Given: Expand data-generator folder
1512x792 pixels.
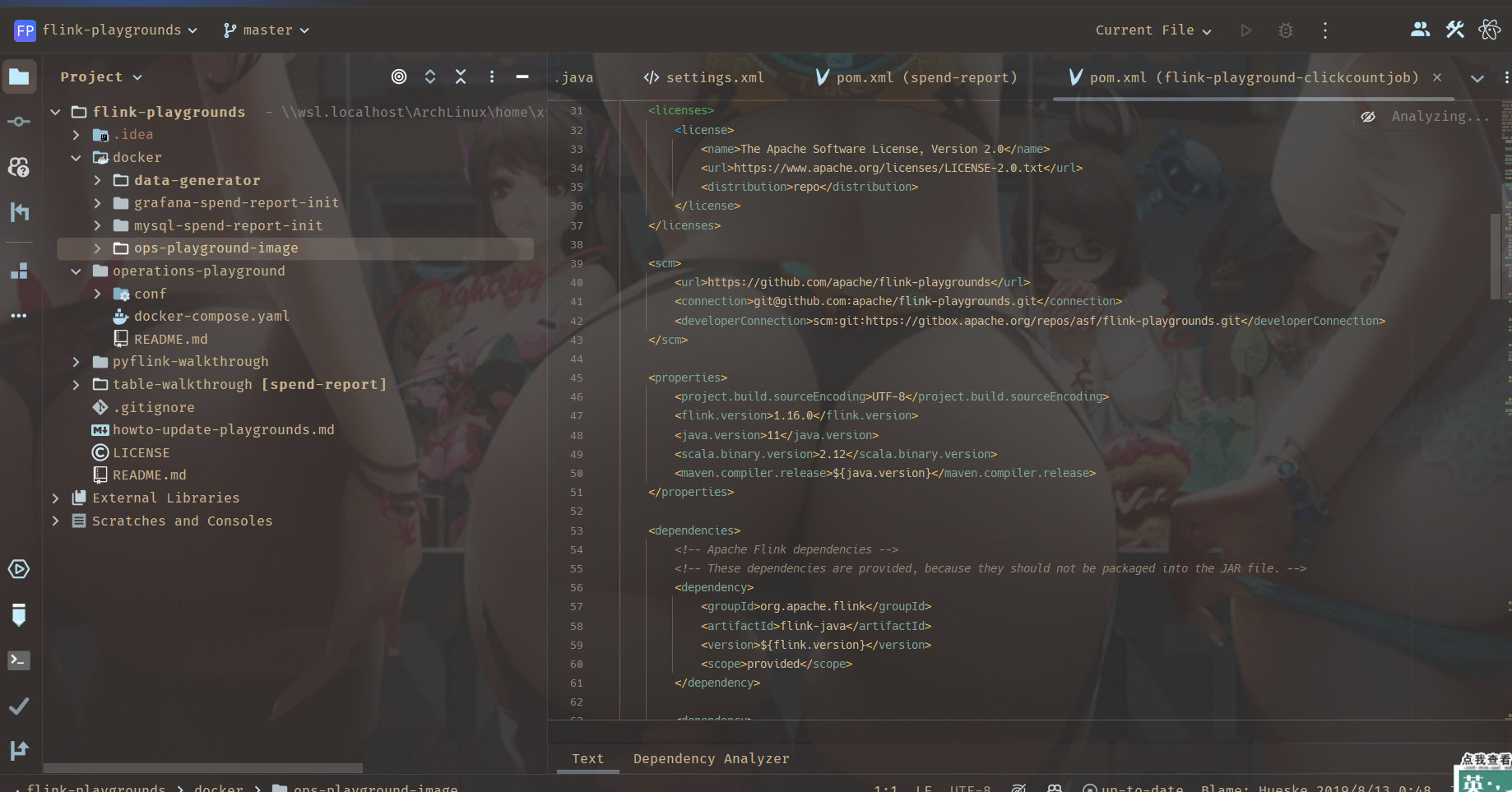Looking at the screenshot, I should [98, 180].
